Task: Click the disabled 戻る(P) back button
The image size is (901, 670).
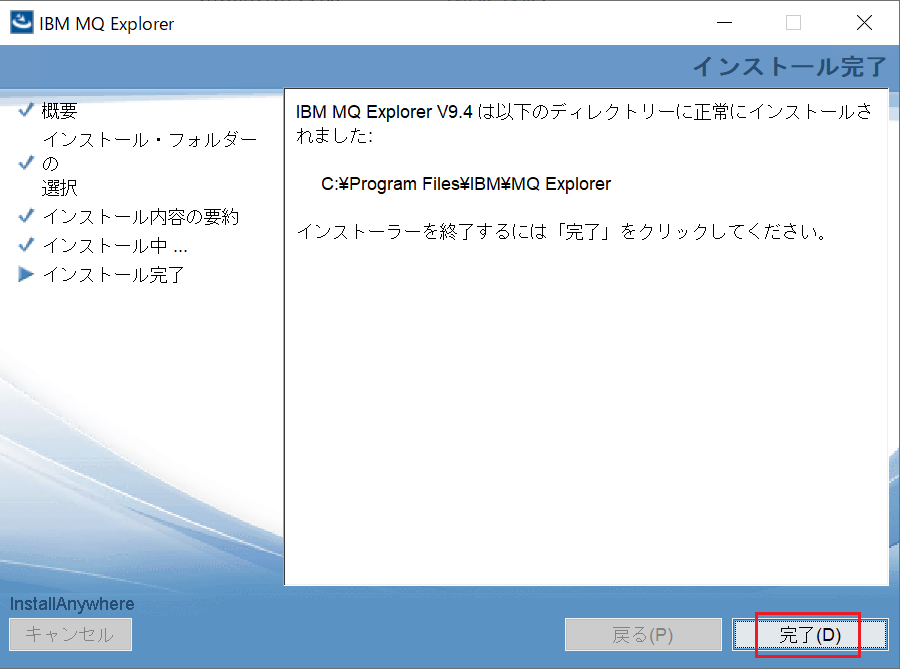Action: (x=643, y=634)
